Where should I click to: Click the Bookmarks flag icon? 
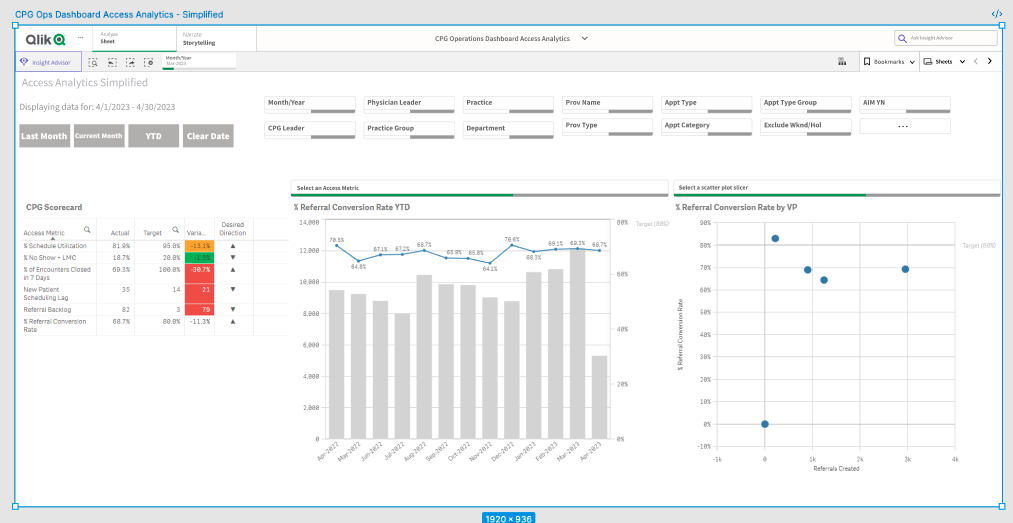tap(867, 62)
